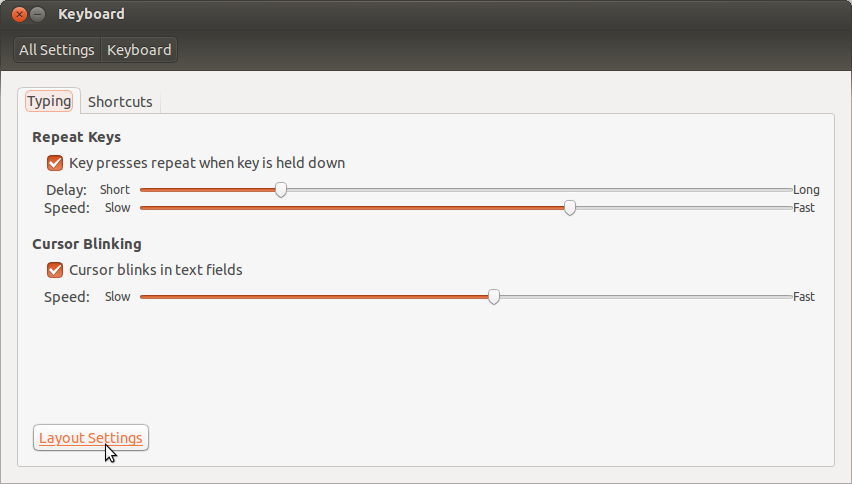This screenshot has width=852, height=484.
Task: Click Cursor Blinking Speed track near Slow end
Action: coord(155,296)
